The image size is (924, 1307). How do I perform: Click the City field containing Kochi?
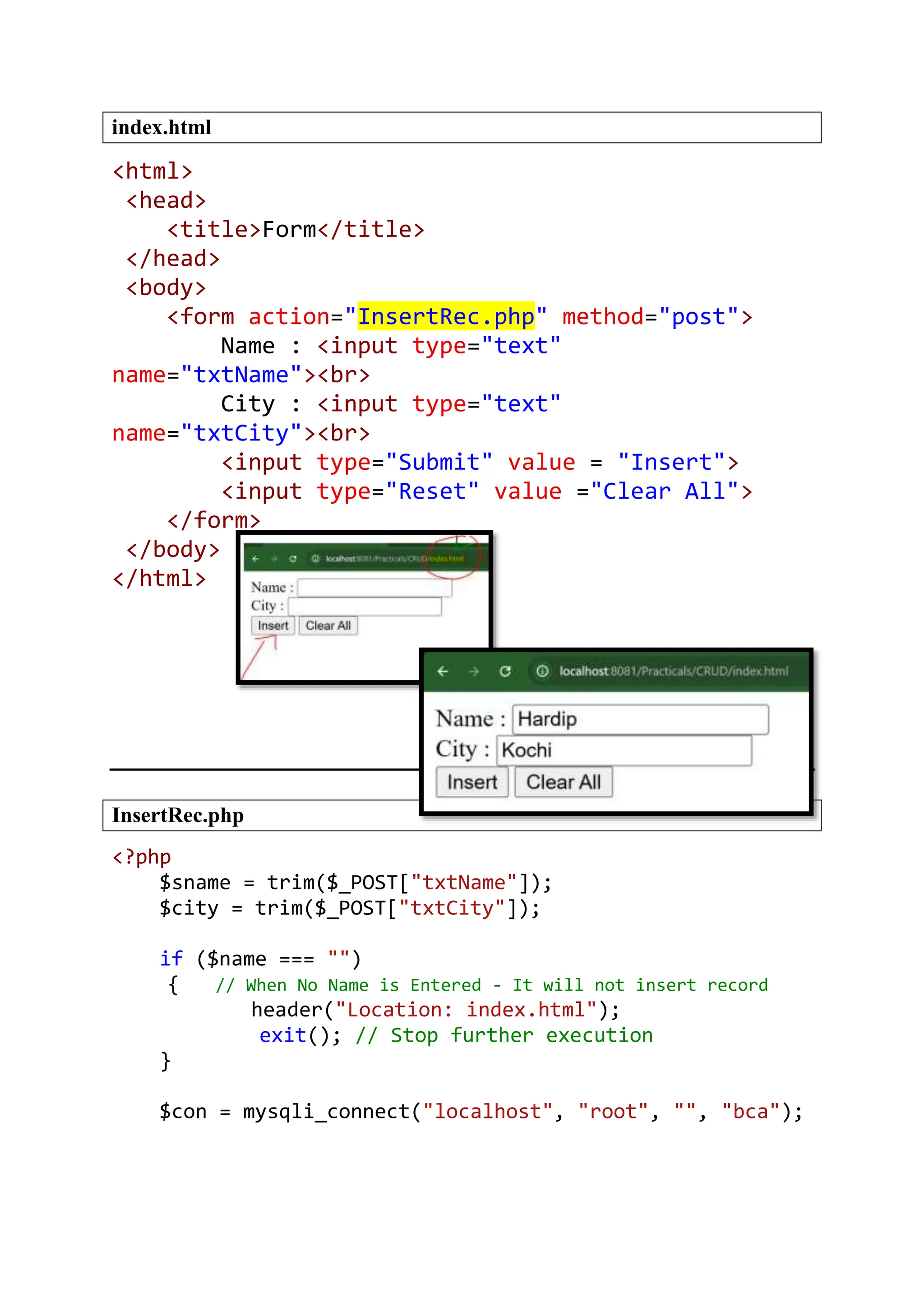[x=624, y=750]
